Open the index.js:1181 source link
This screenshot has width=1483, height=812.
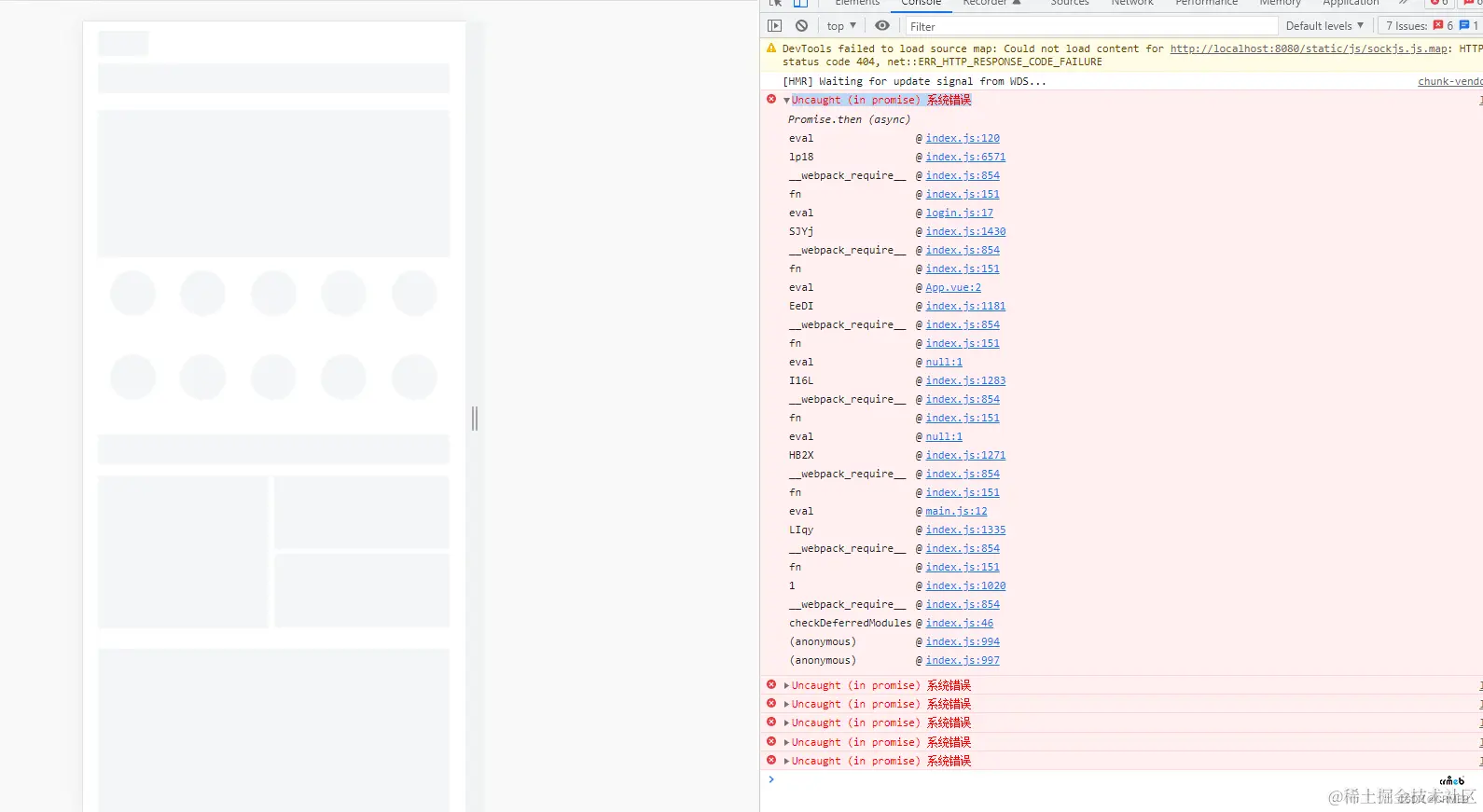(x=965, y=306)
